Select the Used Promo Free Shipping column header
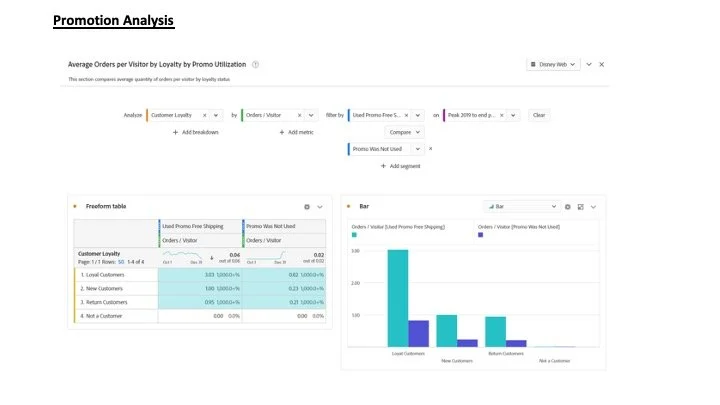 point(200,226)
